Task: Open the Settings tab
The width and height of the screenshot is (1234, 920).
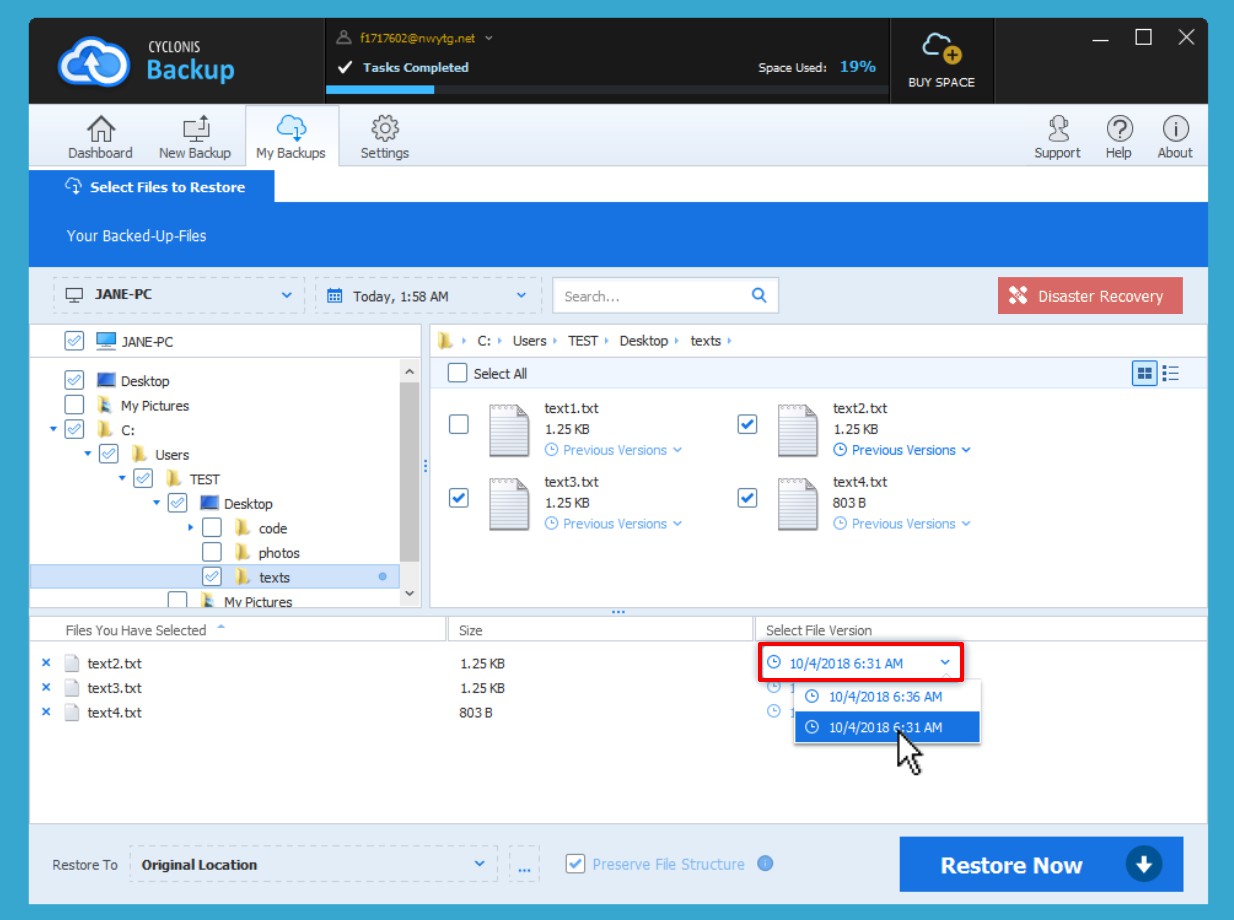Action: 385,137
